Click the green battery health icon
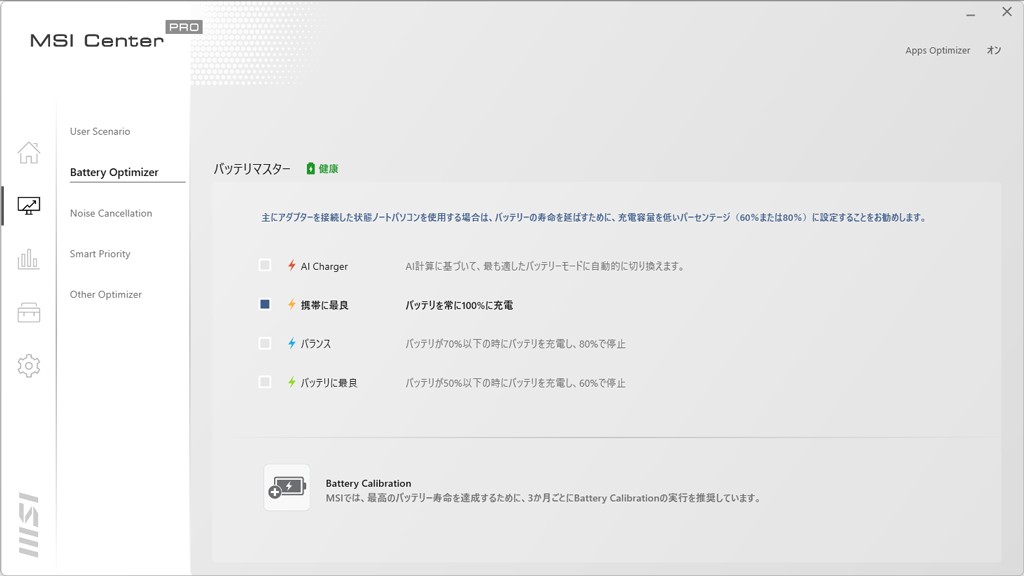This screenshot has height=576, width=1024. (x=311, y=168)
